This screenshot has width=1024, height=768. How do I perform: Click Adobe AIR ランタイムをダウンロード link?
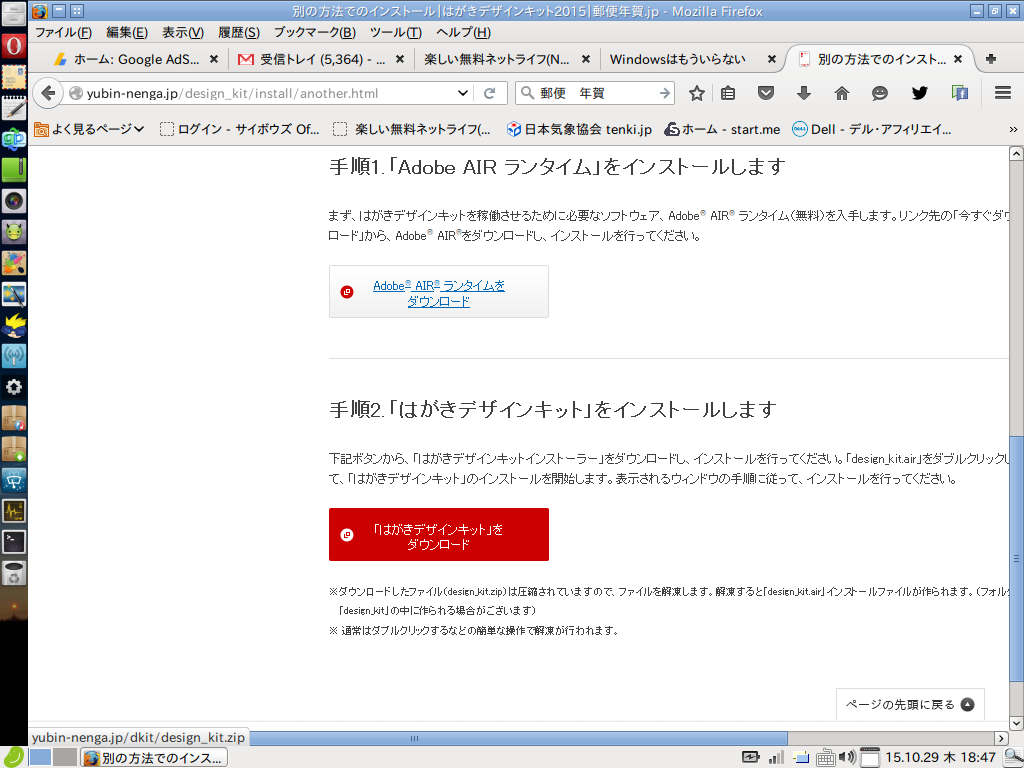point(439,293)
